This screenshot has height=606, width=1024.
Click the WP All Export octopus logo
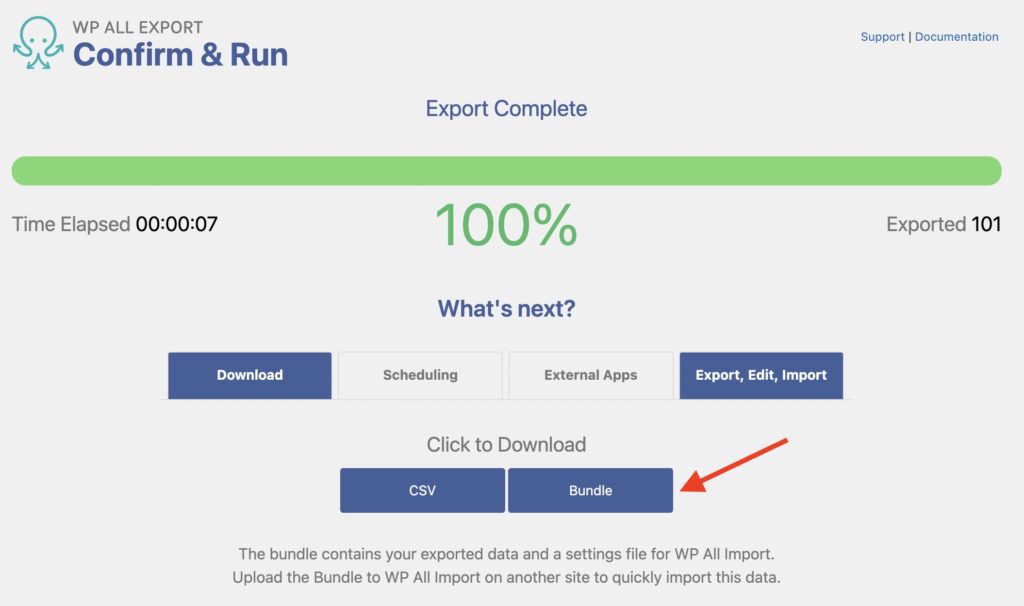pyautogui.click(x=38, y=40)
